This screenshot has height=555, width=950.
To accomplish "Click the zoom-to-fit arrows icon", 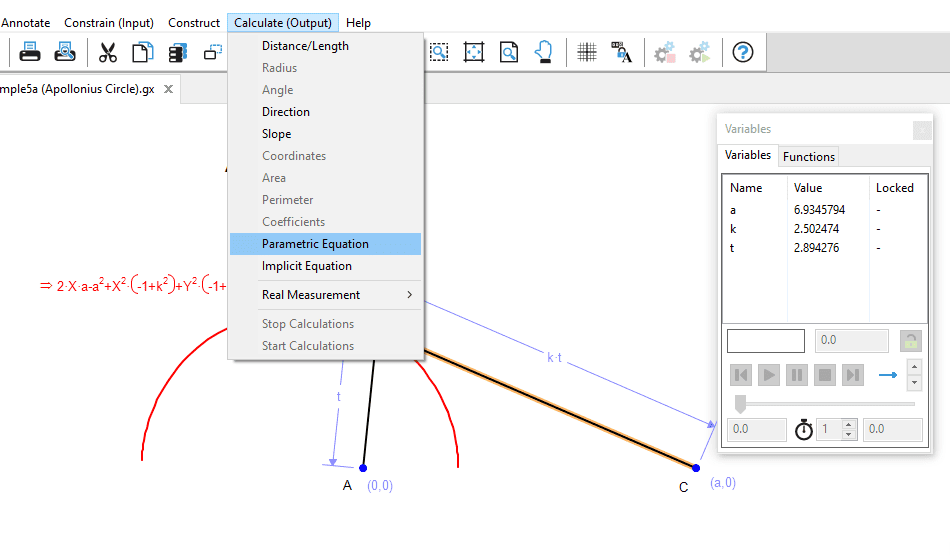I will [474, 53].
